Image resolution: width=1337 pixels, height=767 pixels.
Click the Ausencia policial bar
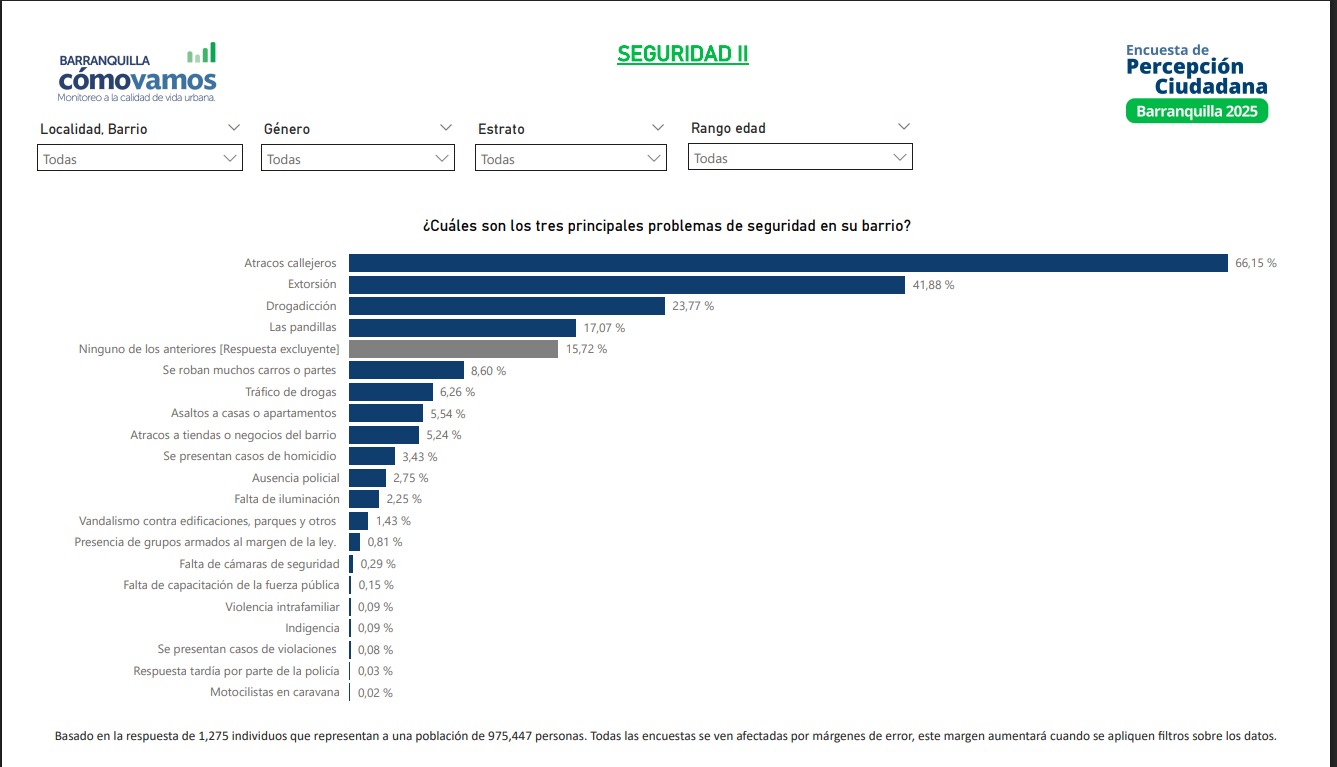tap(367, 478)
